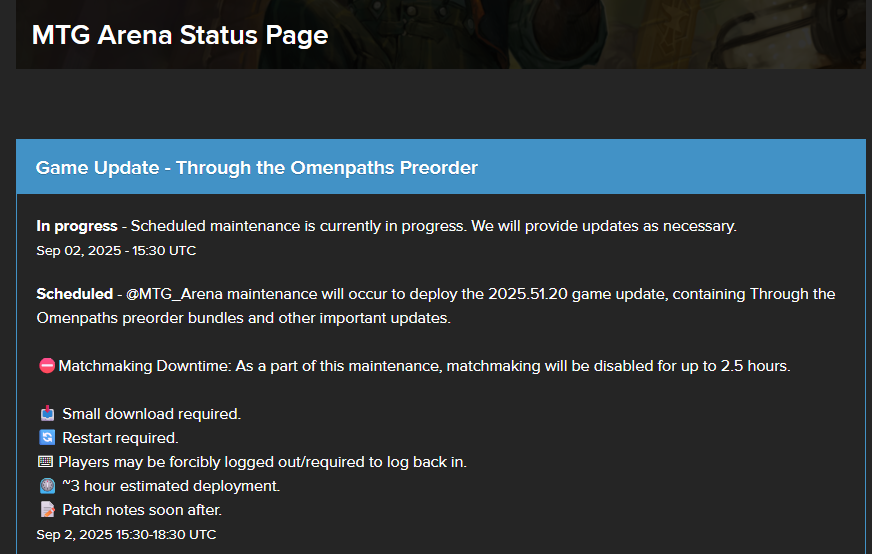Click the bold "Scheduled" status label
Screen dimensions: 872x554
click(x=74, y=294)
